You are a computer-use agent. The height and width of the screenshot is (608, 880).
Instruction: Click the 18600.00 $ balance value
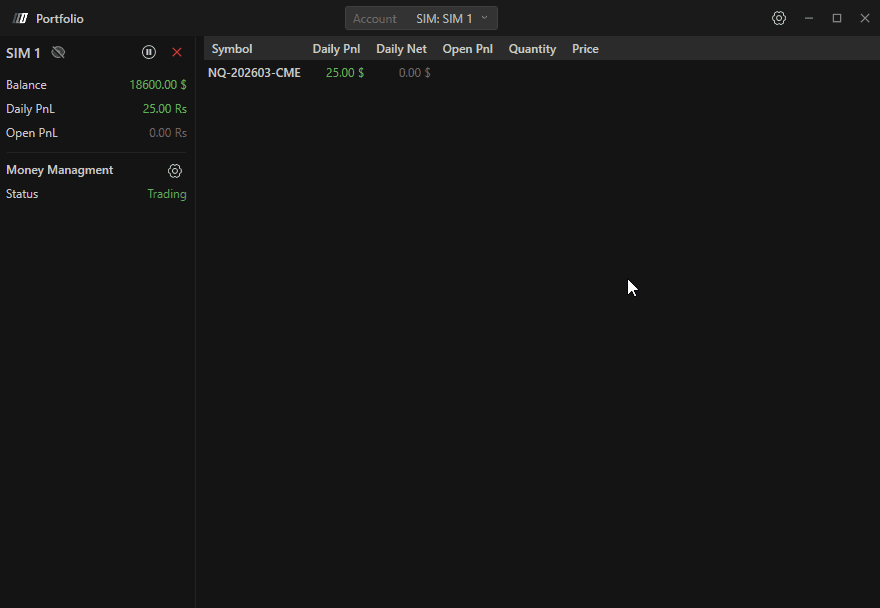click(x=158, y=85)
